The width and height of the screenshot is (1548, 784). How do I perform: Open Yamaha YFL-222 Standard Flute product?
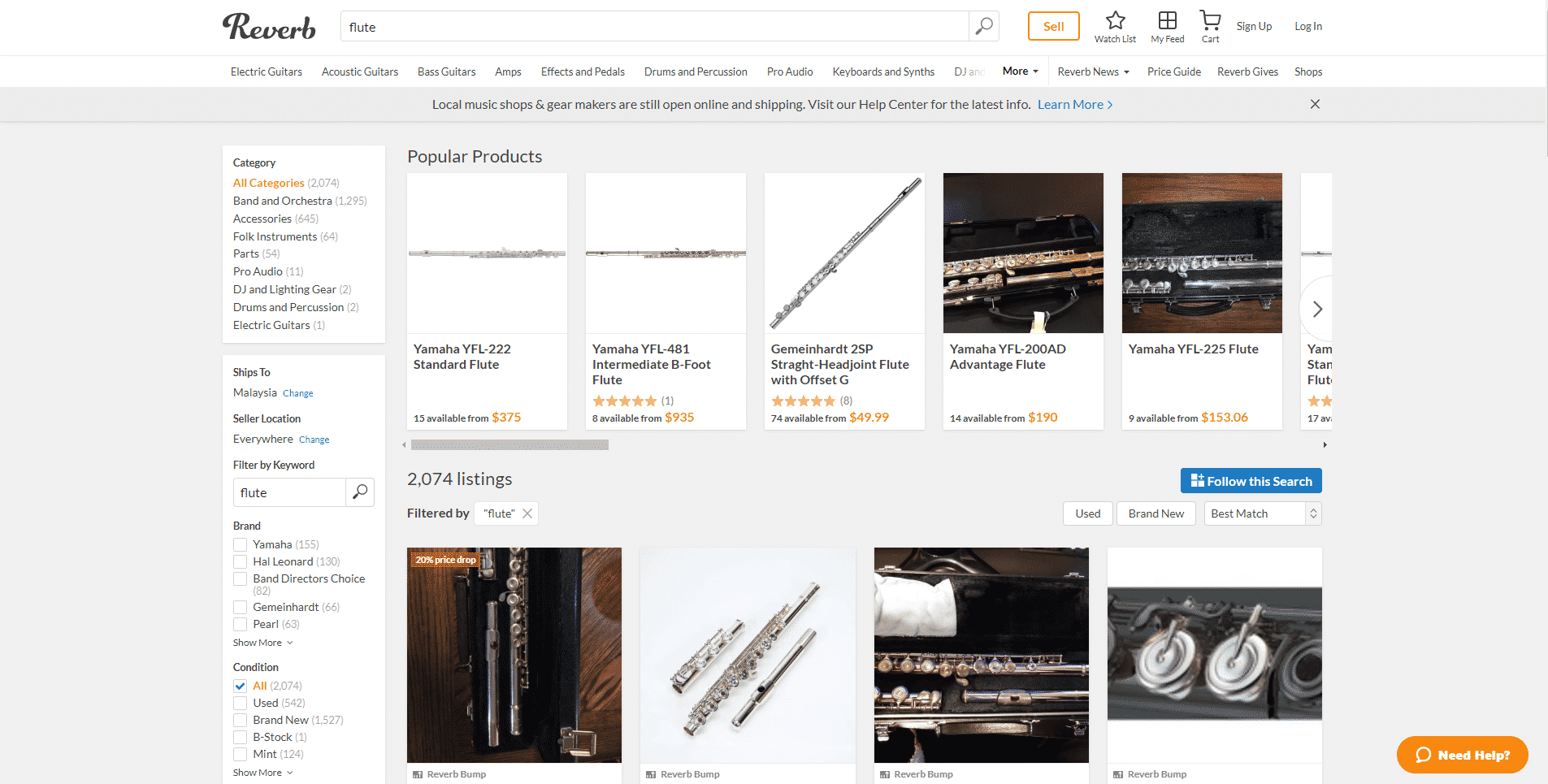click(487, 301)
